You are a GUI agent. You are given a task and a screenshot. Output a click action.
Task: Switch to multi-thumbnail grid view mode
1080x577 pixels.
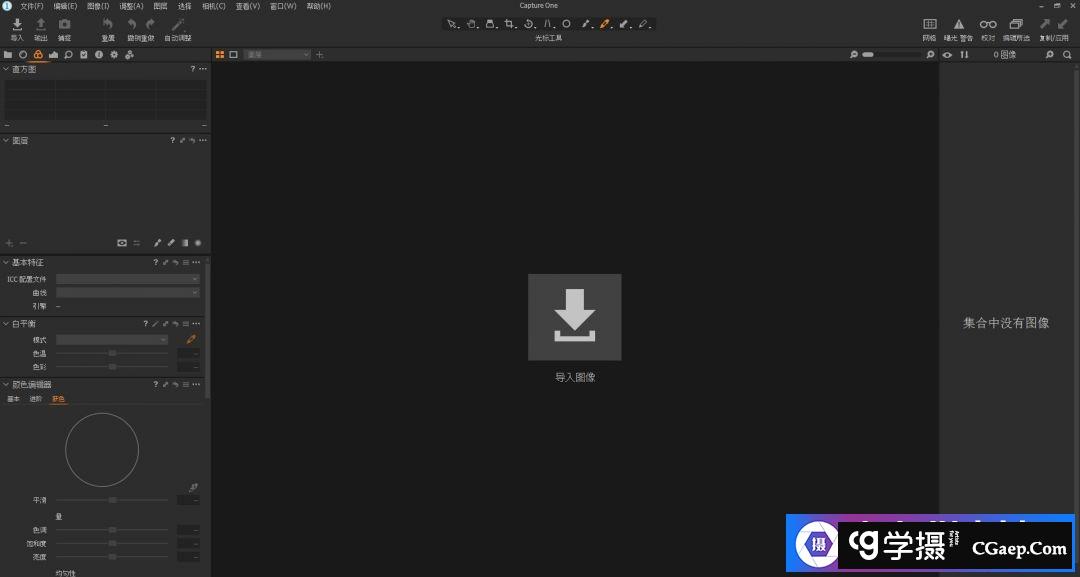[220, 55]
